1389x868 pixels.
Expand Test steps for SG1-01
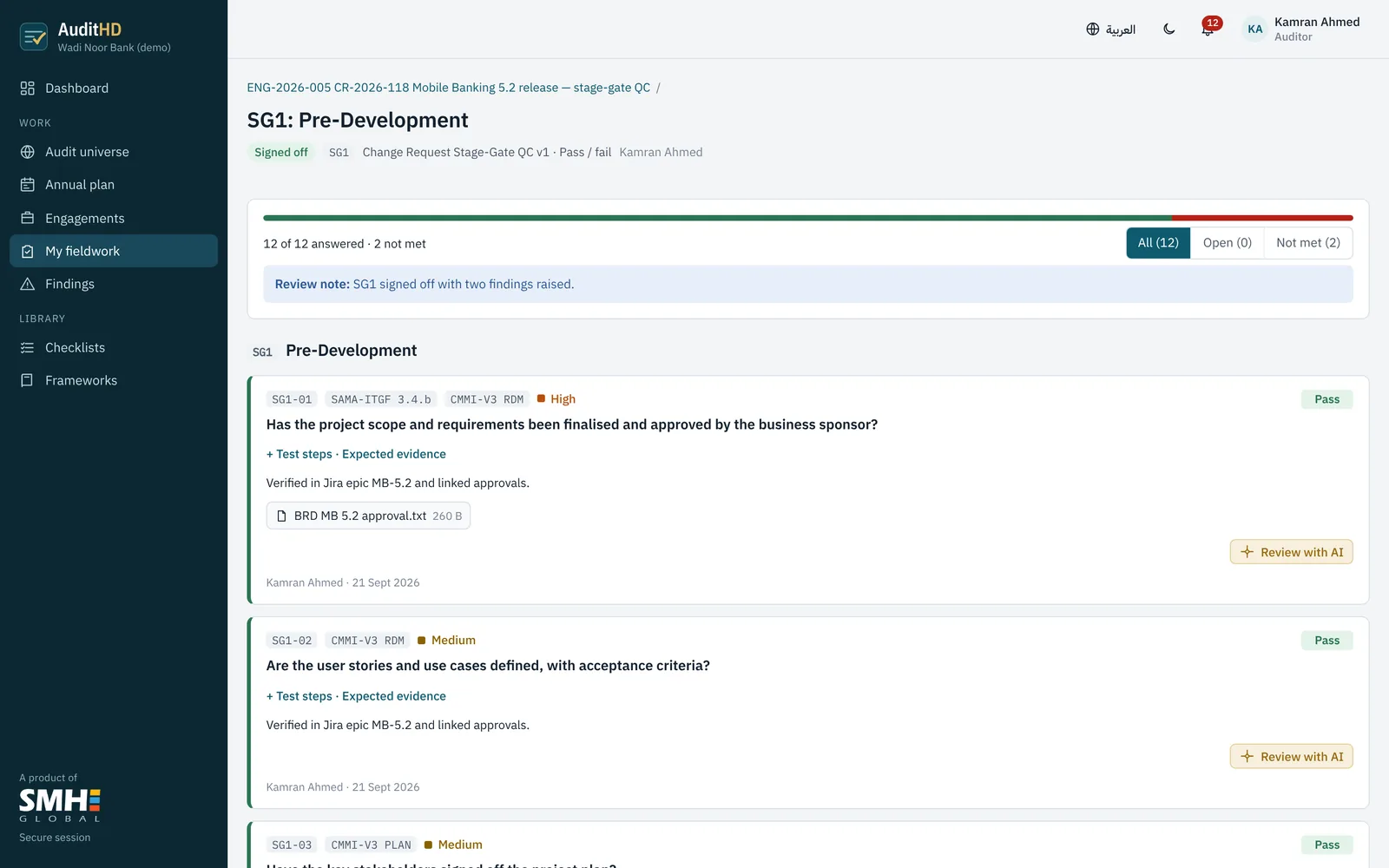pos(300,454)
